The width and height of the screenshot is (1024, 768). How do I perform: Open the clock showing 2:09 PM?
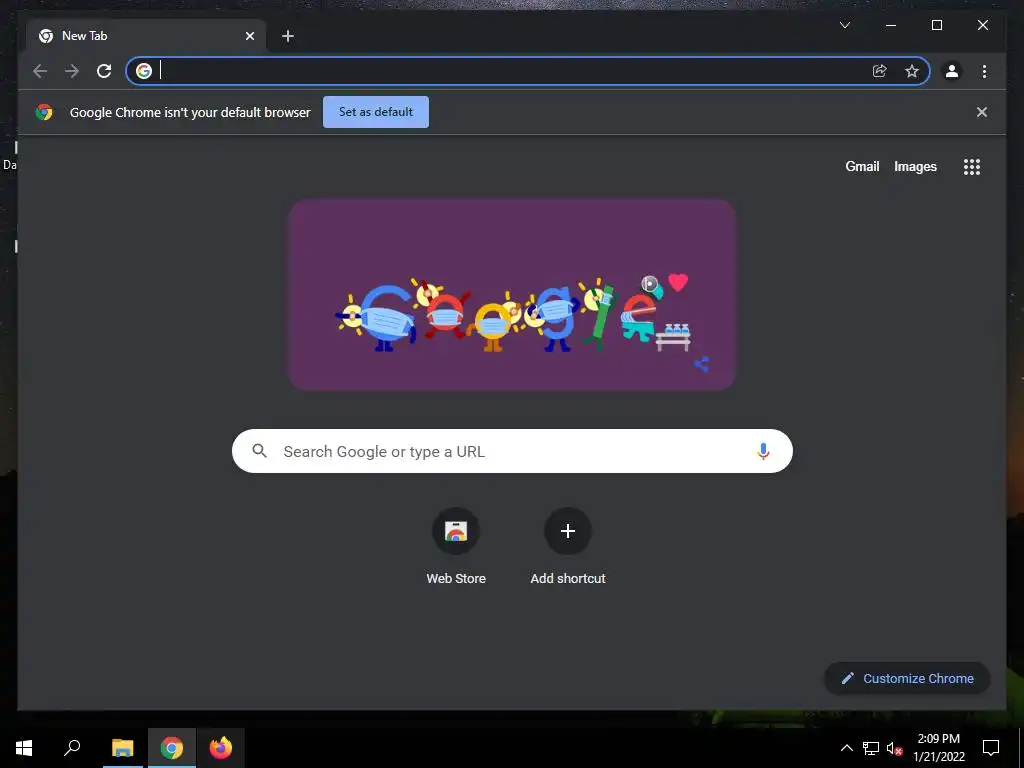(x=938, y=748)
